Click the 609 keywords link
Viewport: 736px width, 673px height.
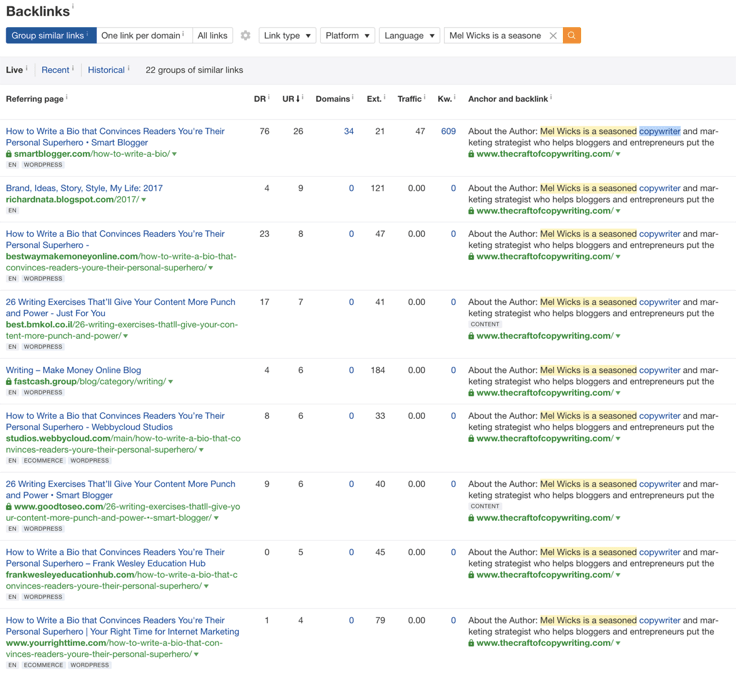coord(448,131)
